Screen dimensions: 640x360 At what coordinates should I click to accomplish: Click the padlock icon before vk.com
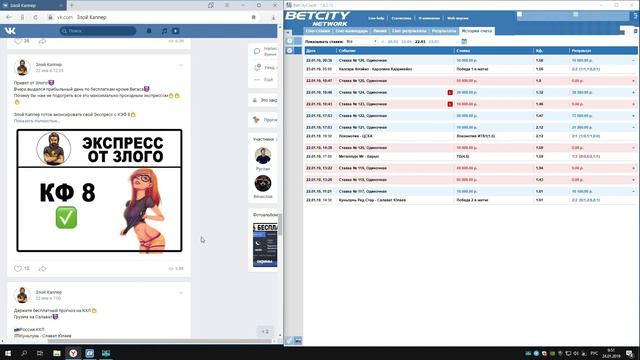click(x=50, y=17)
